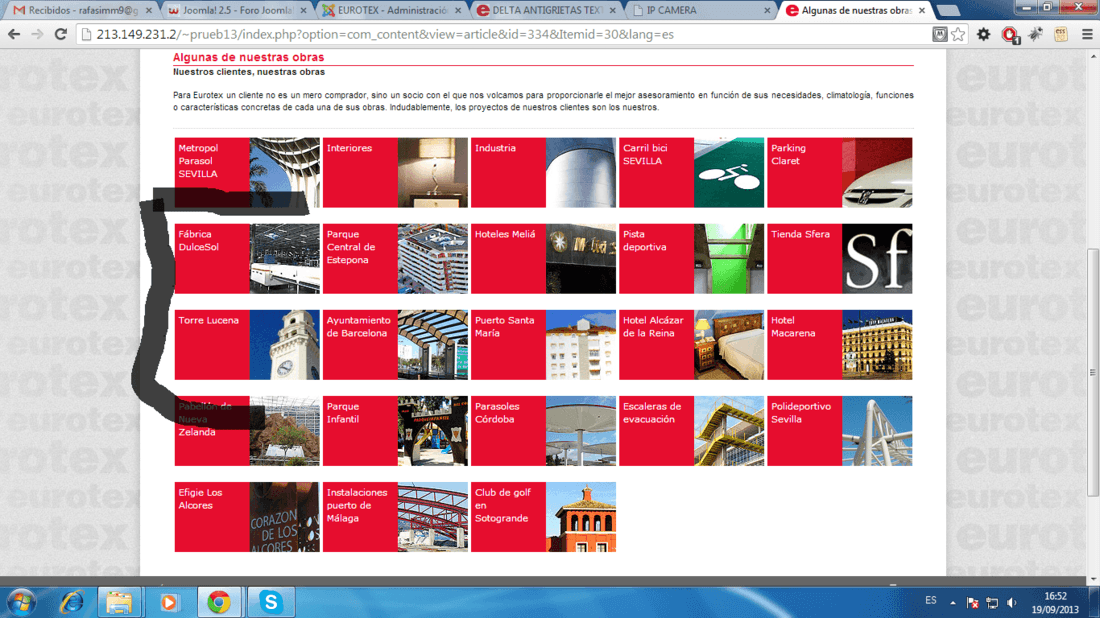The width and height of the screenshot is (1100, 618).
Task: Open the Puerto Santa María tile
Action: 543,345
